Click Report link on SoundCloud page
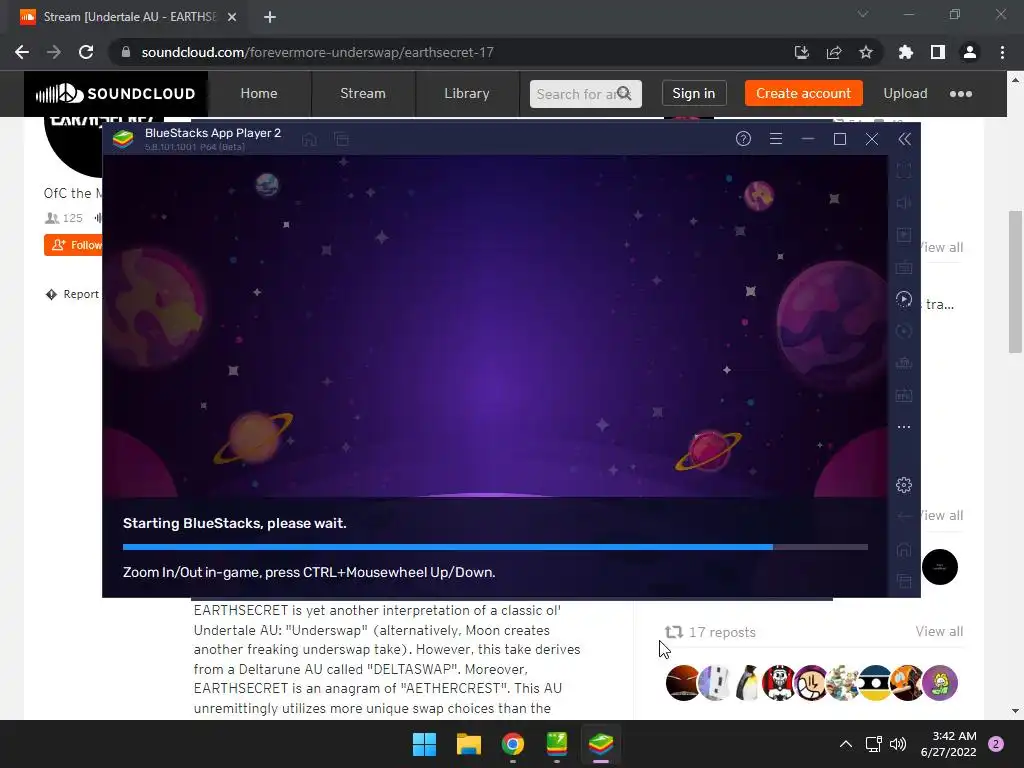This screenshot has height=768, width=1024. (x=72, y=294)
